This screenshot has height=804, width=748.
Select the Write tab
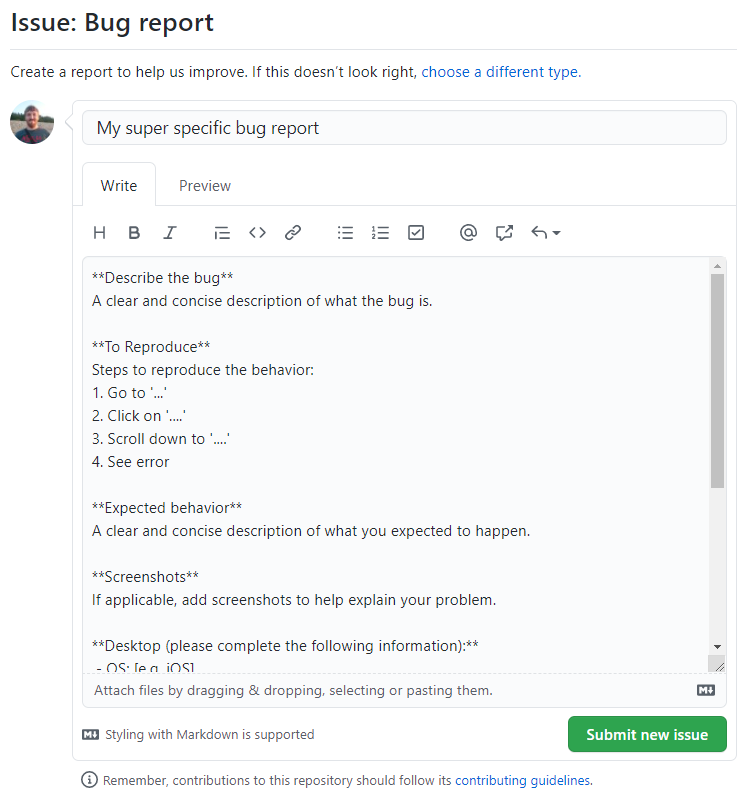119,185
